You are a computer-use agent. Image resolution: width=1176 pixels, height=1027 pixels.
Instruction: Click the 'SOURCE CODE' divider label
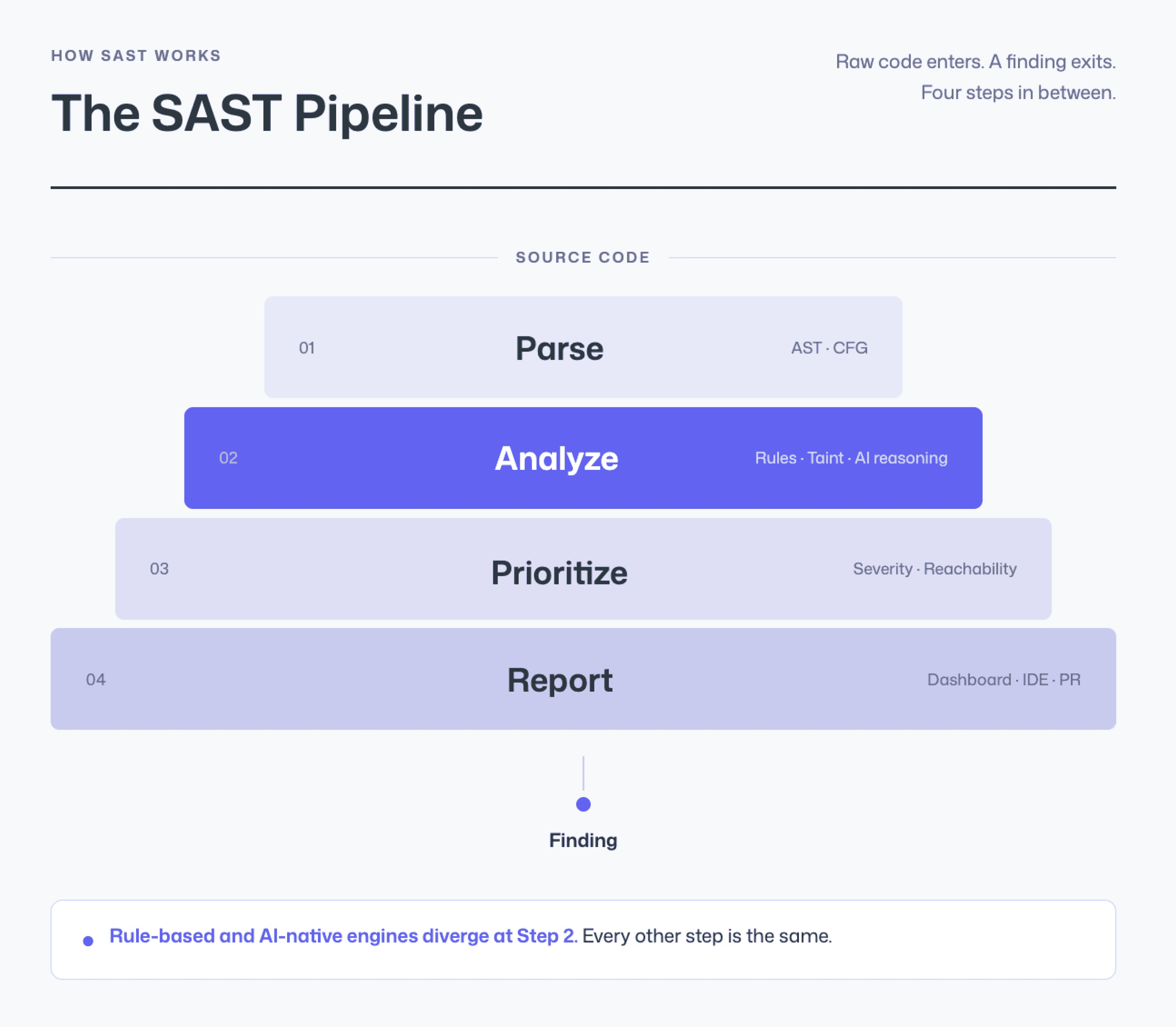click(x=583, y=257)
